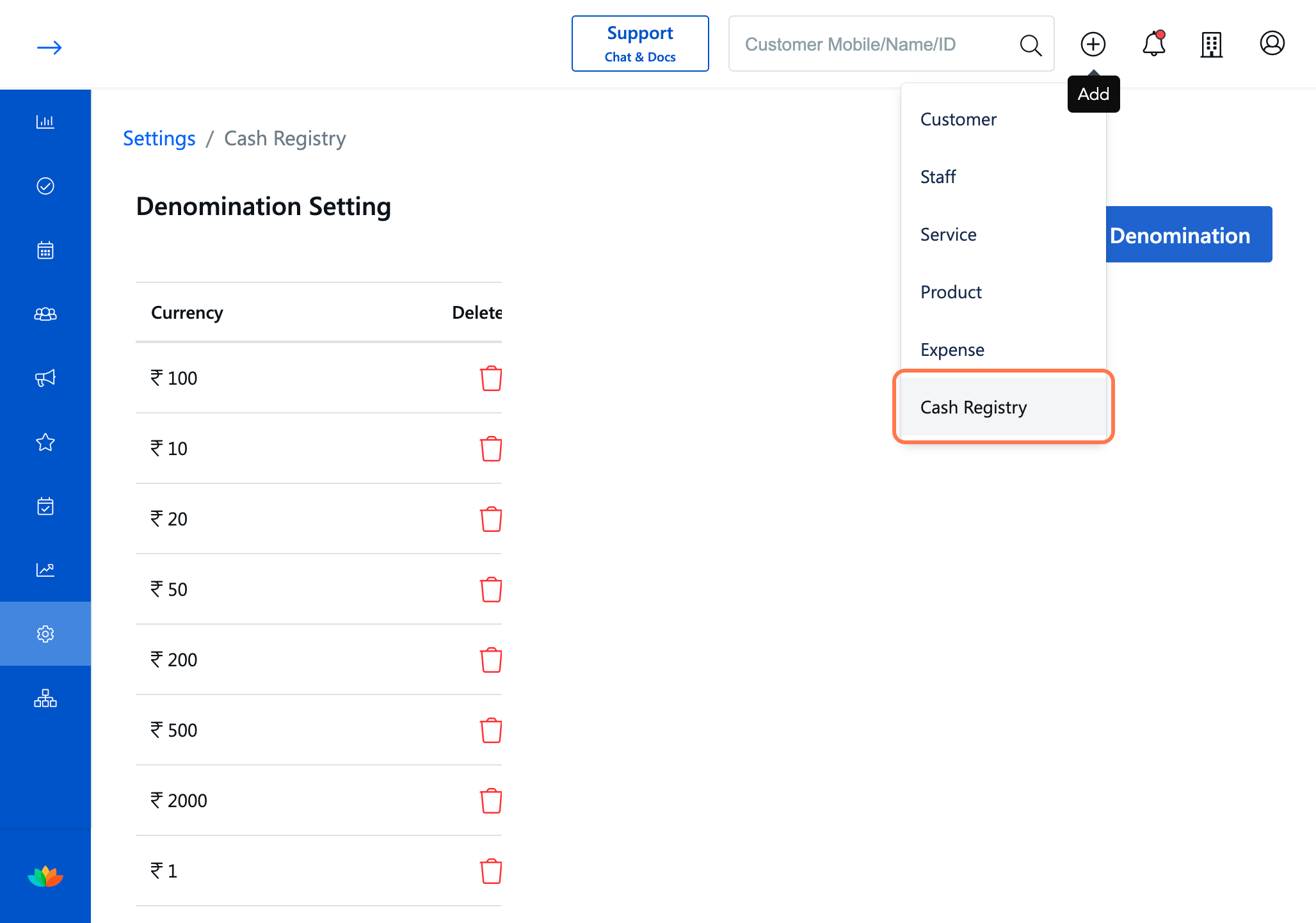The height and width of the screenshot is (923, 1316).
Task: Click the Support Chat & Docs button
Action: (640, 44)
